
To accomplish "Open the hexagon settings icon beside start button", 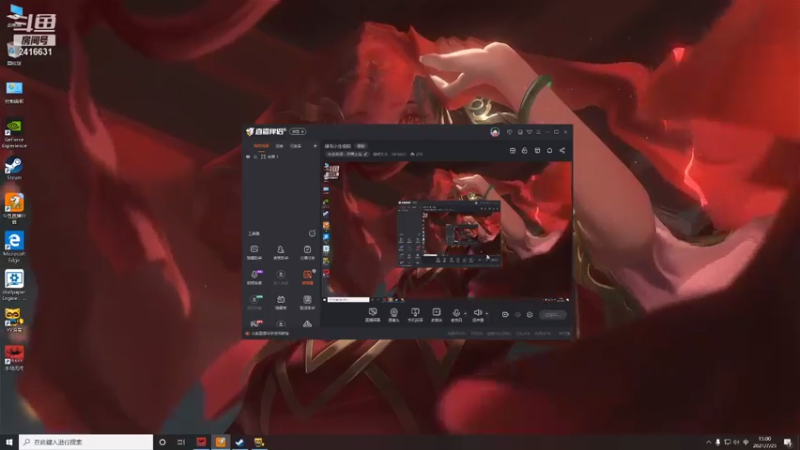I will point(530,315).
